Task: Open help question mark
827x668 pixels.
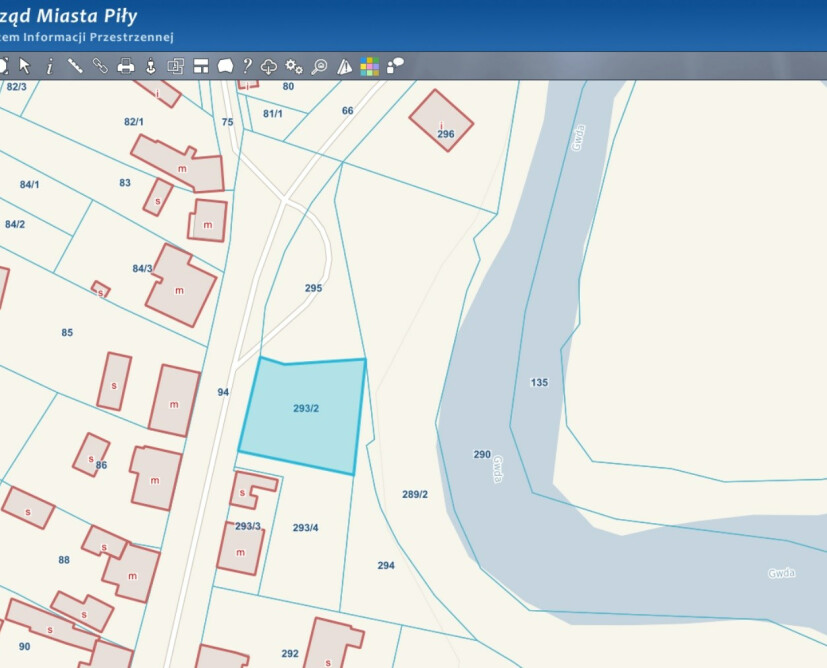Action: coord(247,66)
